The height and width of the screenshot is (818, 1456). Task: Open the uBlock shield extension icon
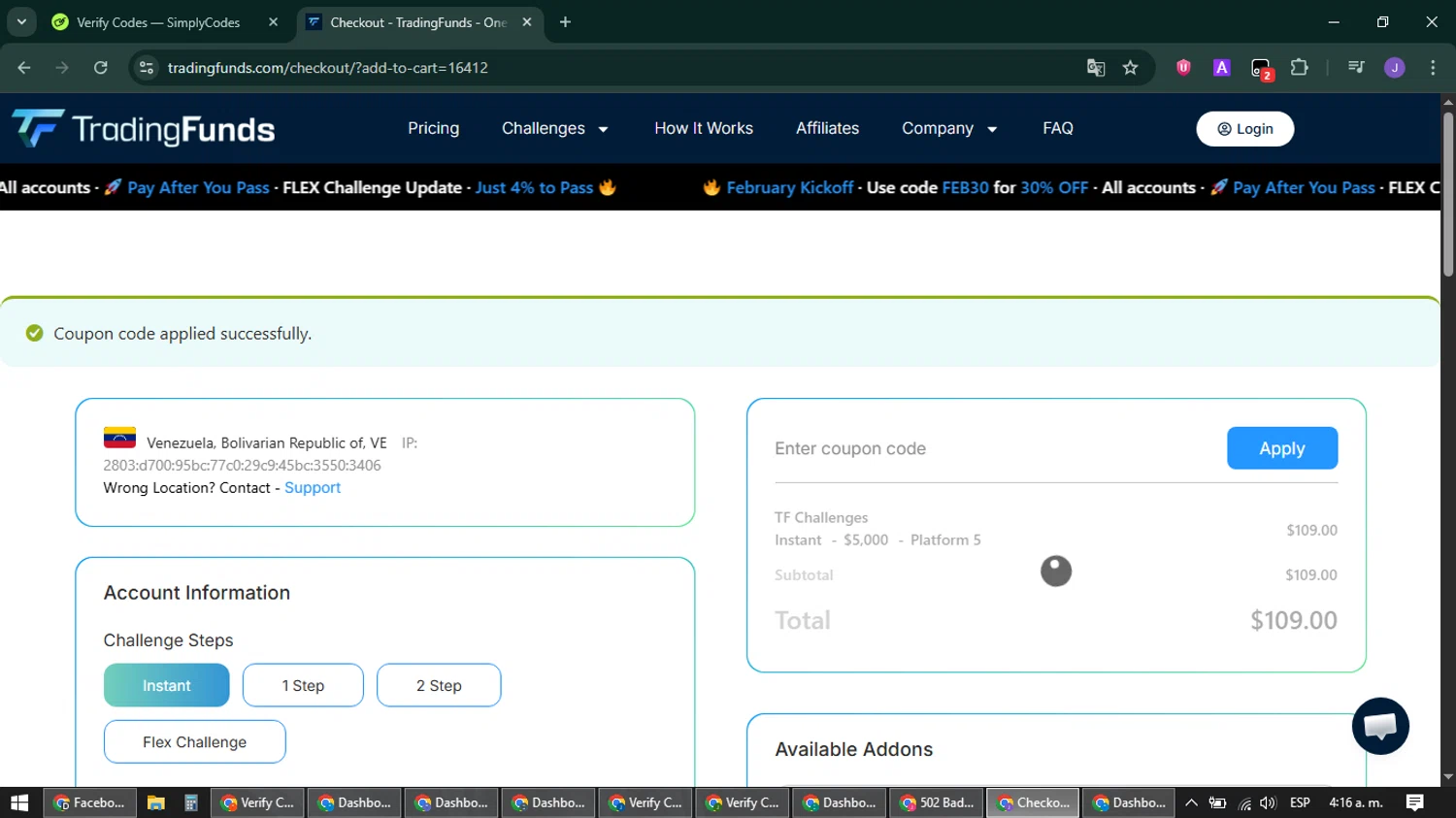point(1183,68)
